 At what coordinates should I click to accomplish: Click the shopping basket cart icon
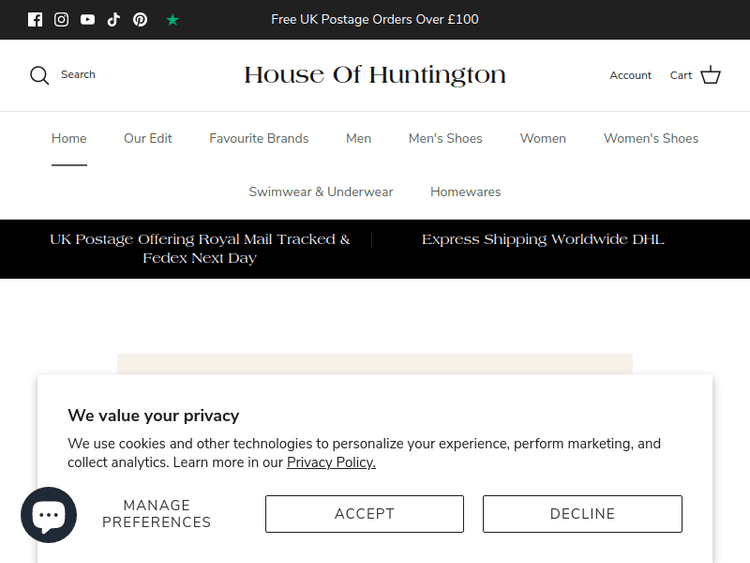pyautogui.click(x=710, y=75)
